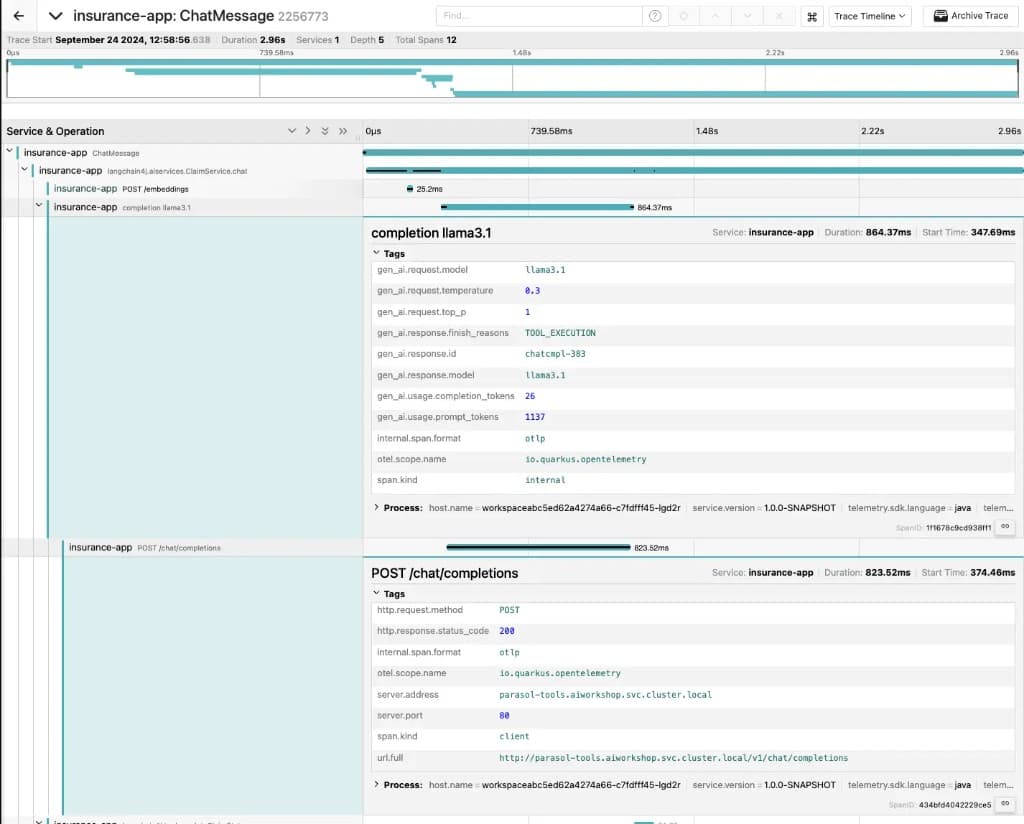Click the Find input field
This screenshot has width=1024, height=824.
point(538,16)
